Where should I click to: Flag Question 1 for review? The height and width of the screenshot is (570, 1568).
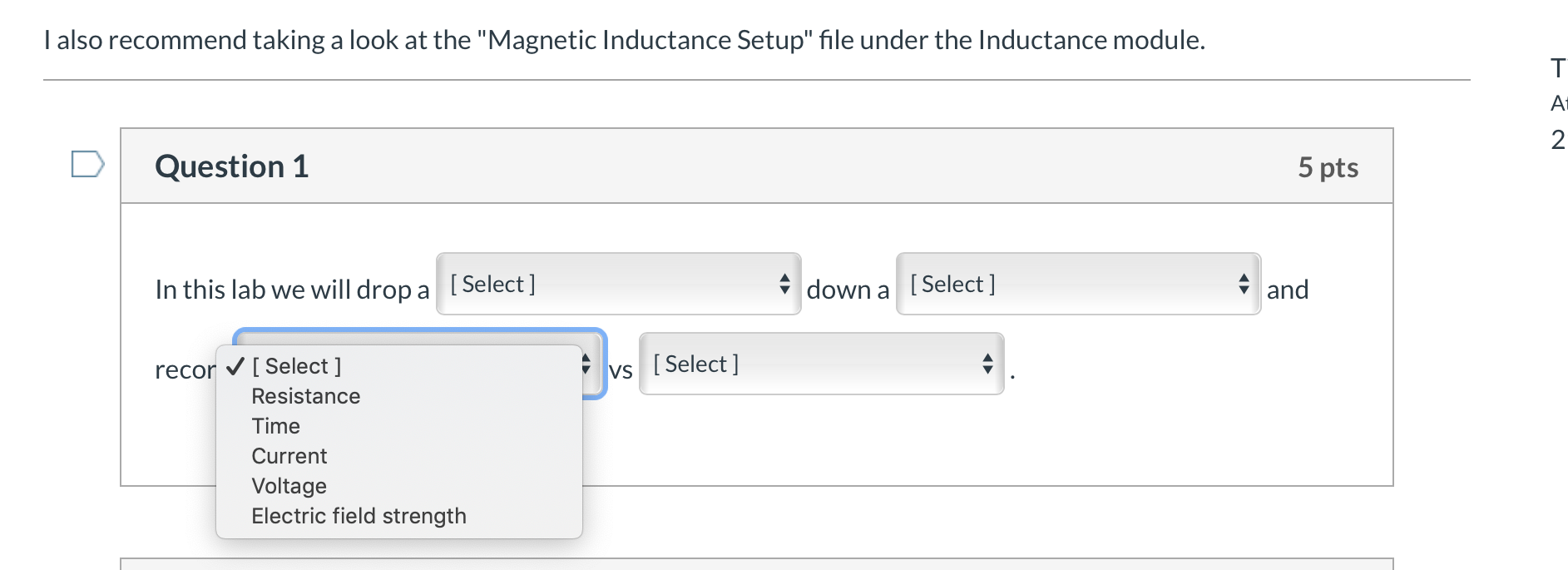coord(87,164)
